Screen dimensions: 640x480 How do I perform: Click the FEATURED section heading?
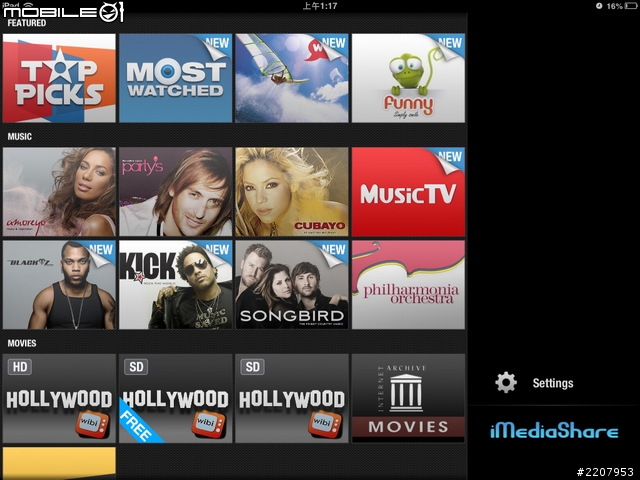(x=27, y=23)
